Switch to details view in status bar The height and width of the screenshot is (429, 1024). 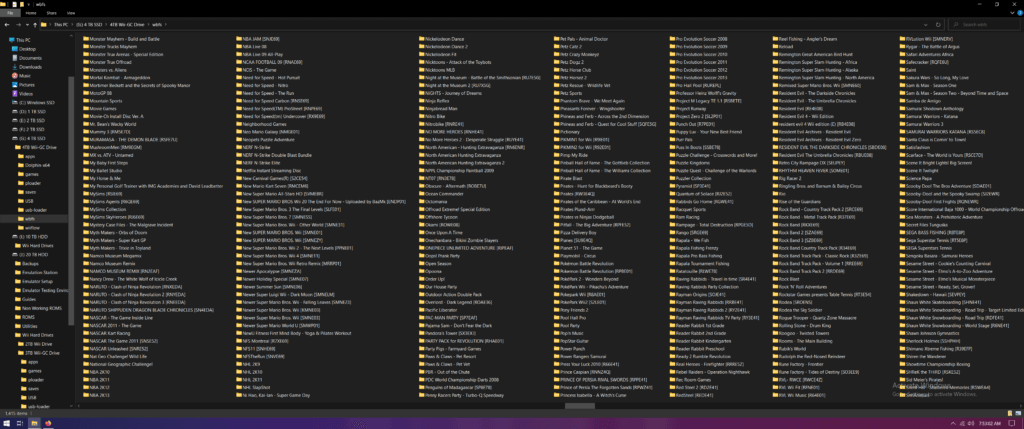[x=1012, y=414]
